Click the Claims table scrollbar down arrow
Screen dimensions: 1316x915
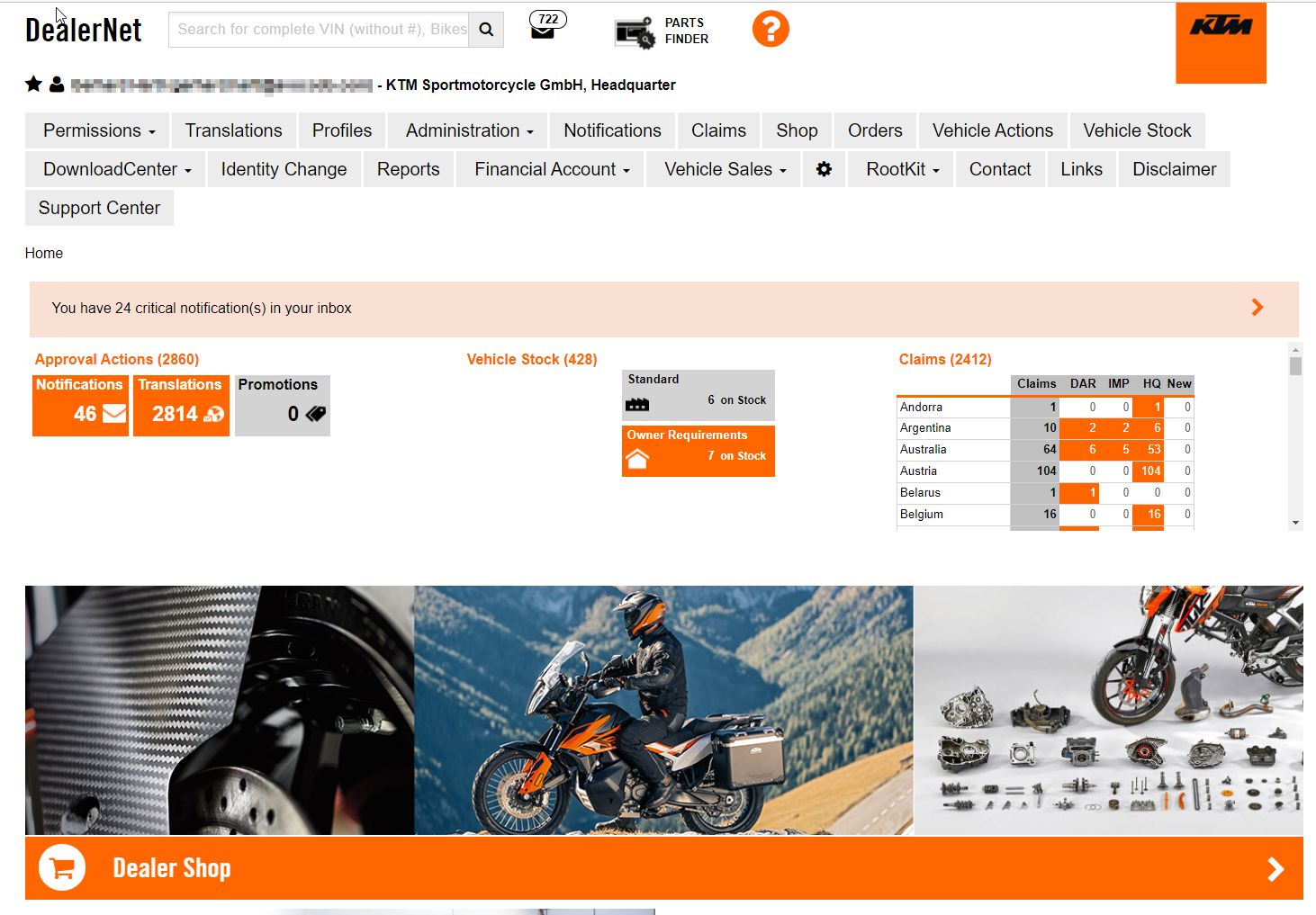(1295, 523)
